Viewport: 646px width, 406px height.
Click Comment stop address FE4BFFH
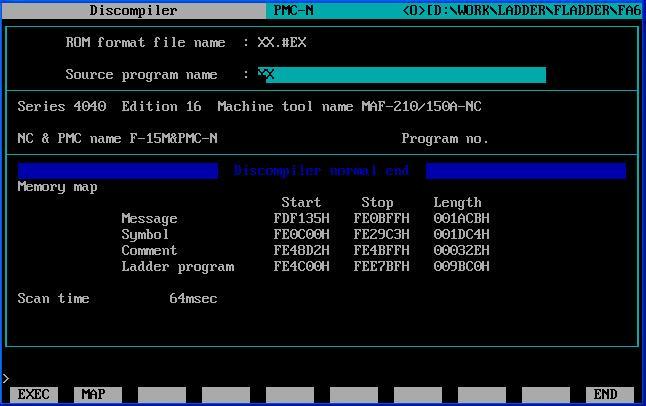tap(382, 250)
